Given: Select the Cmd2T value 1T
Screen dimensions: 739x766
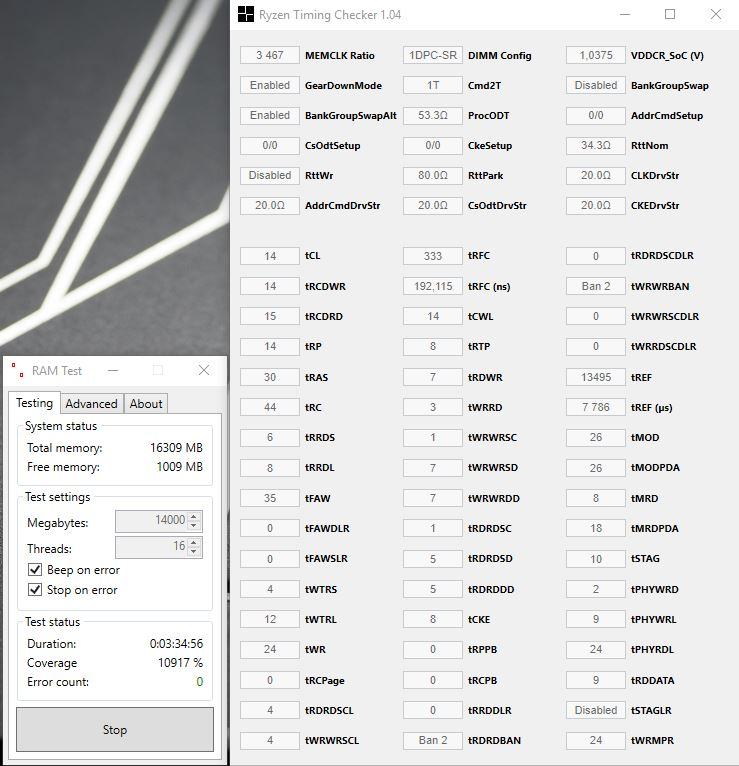Looking at the screenshot, I should 433,85.
